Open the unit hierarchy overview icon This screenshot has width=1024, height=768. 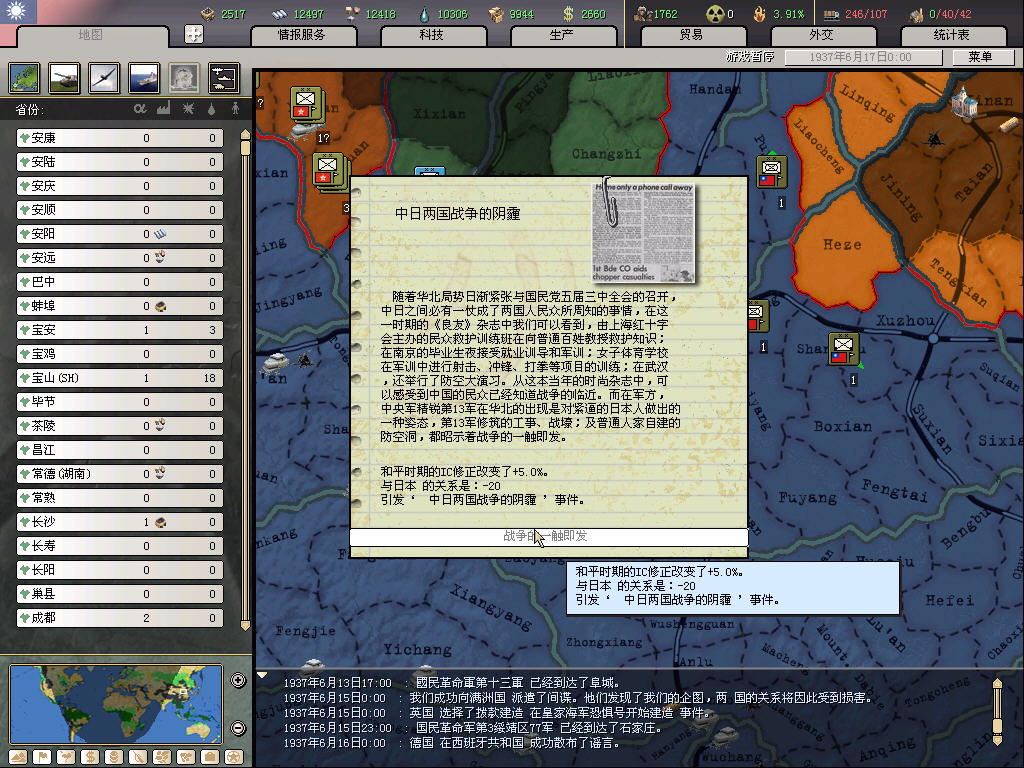(224, 78)
